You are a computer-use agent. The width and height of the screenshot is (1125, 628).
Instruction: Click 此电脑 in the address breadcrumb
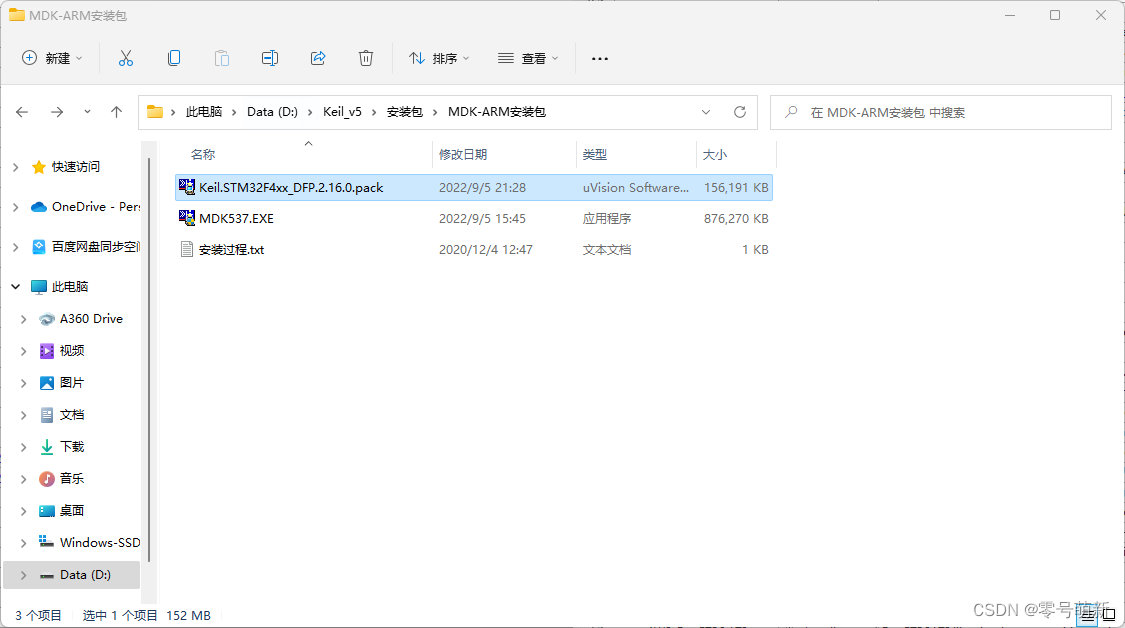tap(204, 112)
